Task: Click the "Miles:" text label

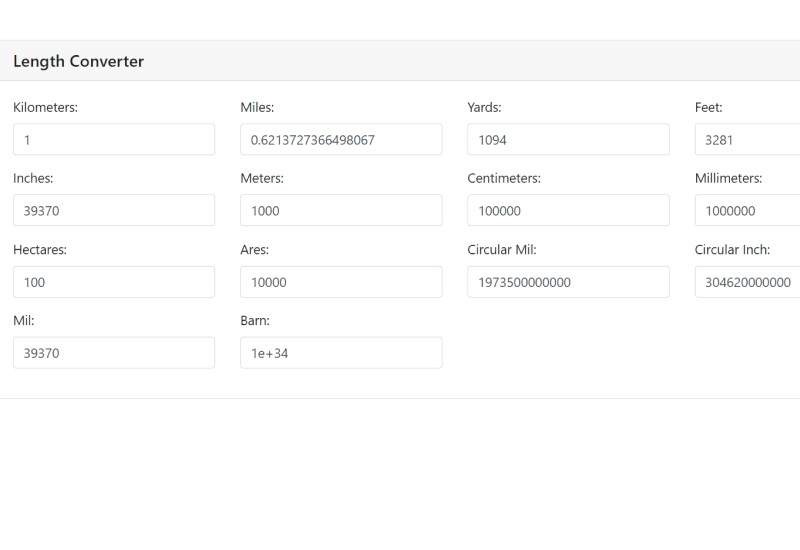Action: coord(257,107)
